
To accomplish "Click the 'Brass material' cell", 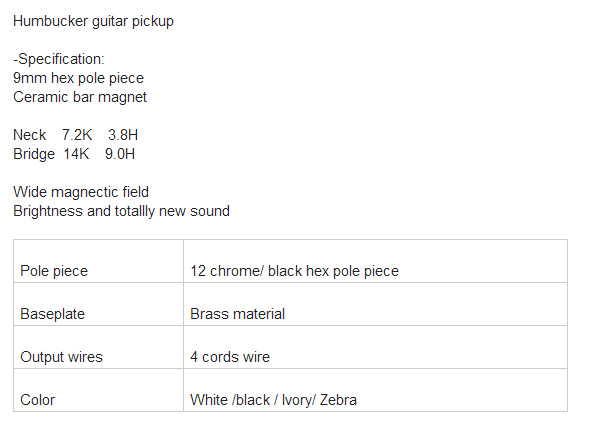I will (x=375, y=304).
